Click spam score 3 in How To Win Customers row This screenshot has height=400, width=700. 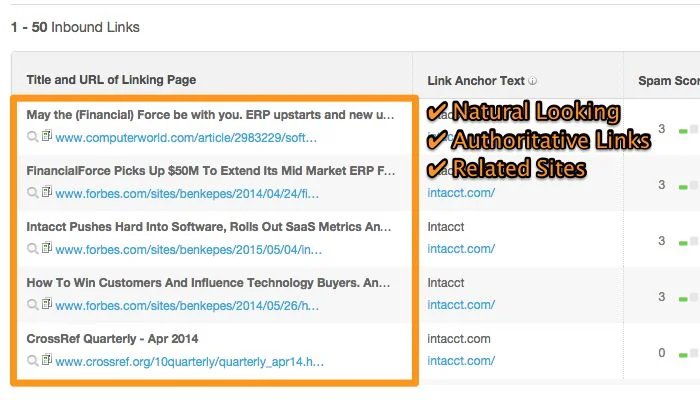pyautogui.click(x=662, y=297)
